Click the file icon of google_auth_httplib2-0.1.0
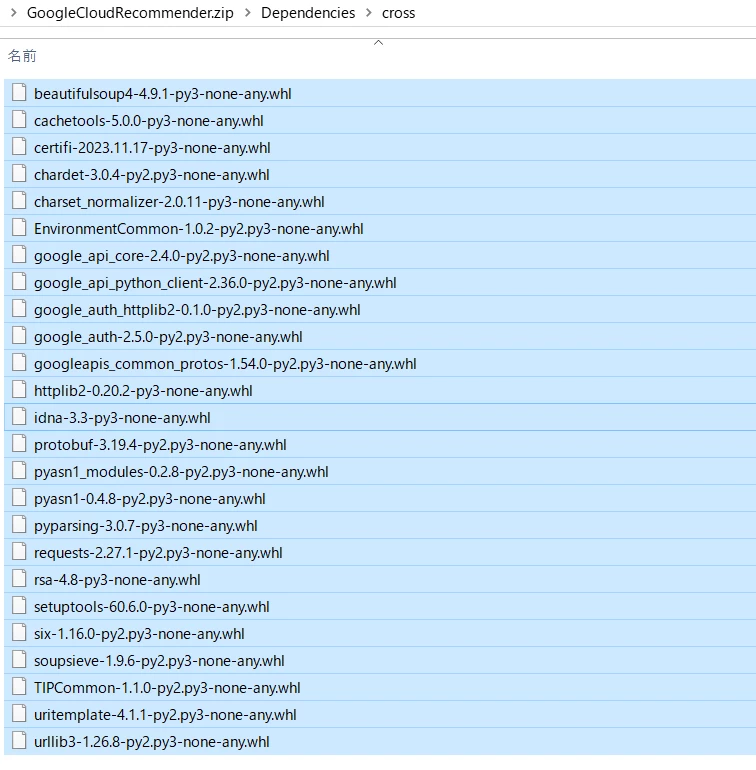The height and width of the screenshot is (770, 756). tap(19, 308)
